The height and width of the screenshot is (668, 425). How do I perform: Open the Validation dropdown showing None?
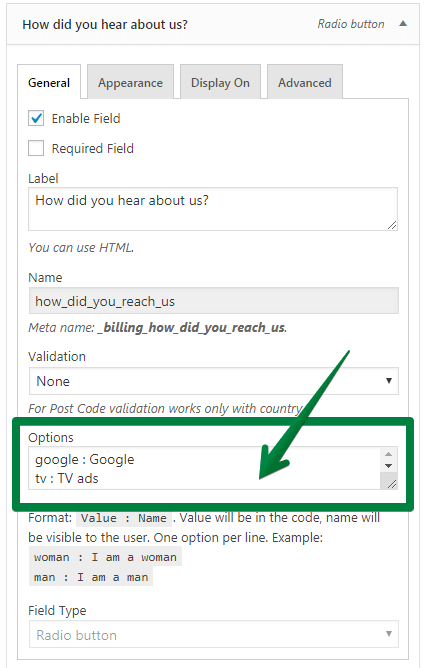[213, 381]
